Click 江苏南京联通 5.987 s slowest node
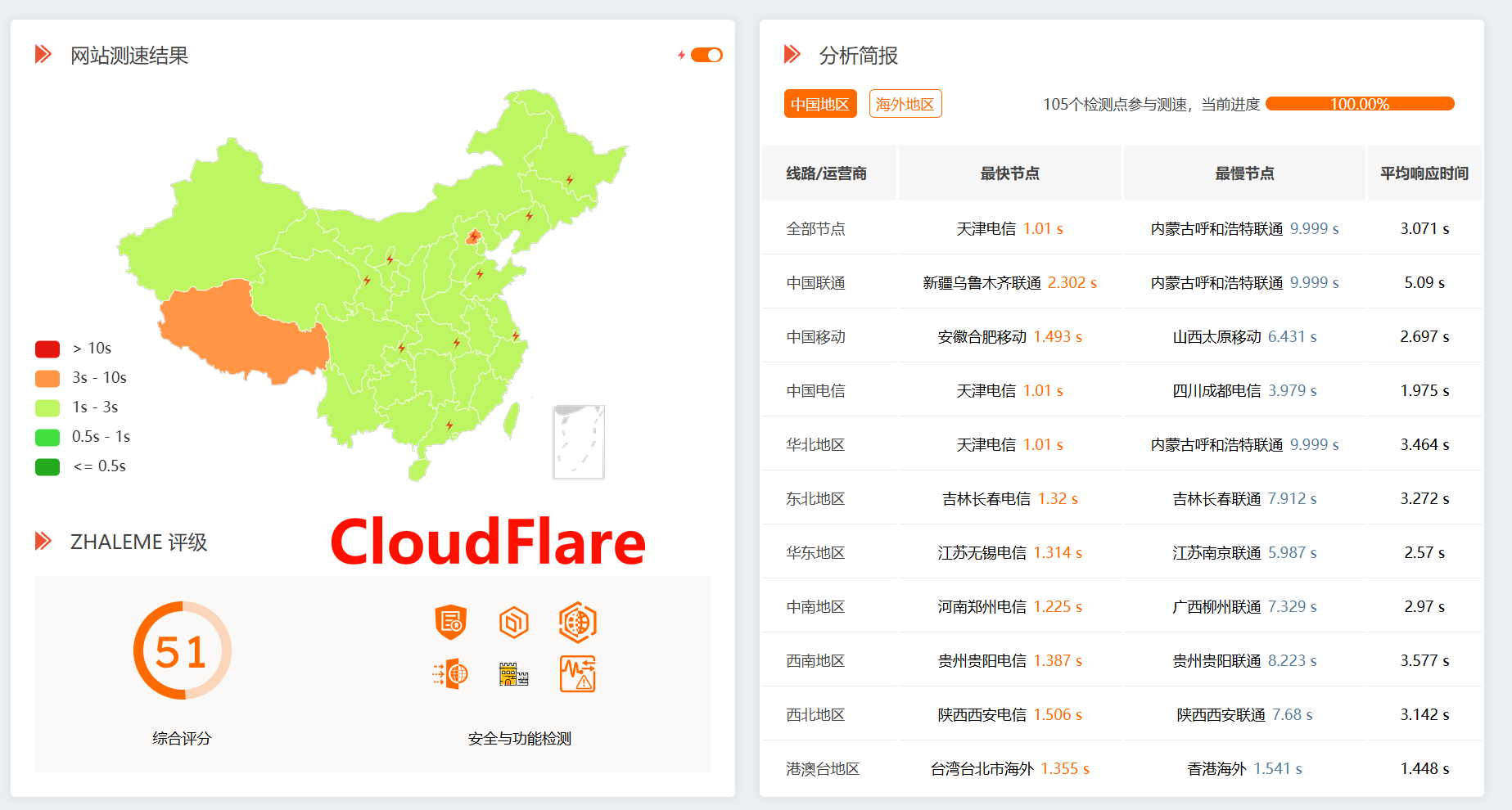 (x=1244, y=553)
